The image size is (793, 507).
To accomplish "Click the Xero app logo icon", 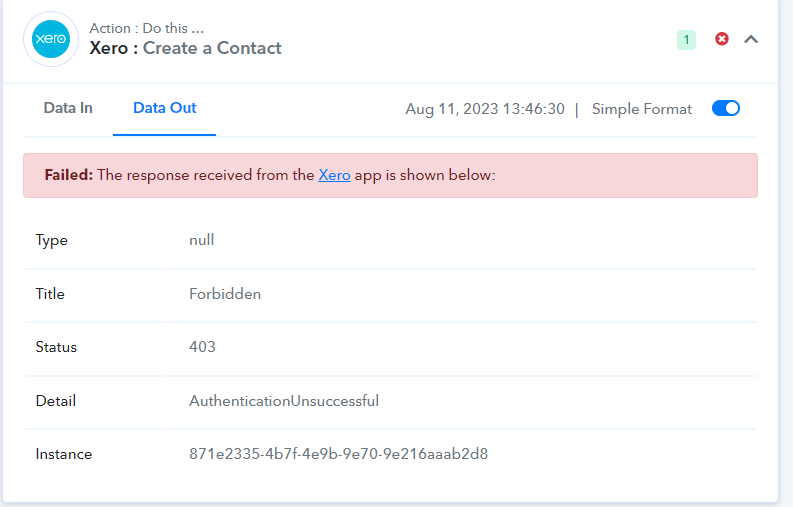I will pos(51,39).
